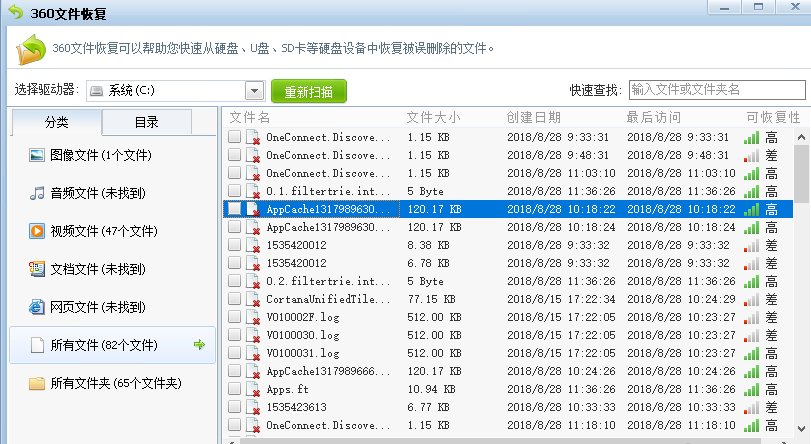
Task: Switch to the 分类 tab
Action: click(56, 122)
